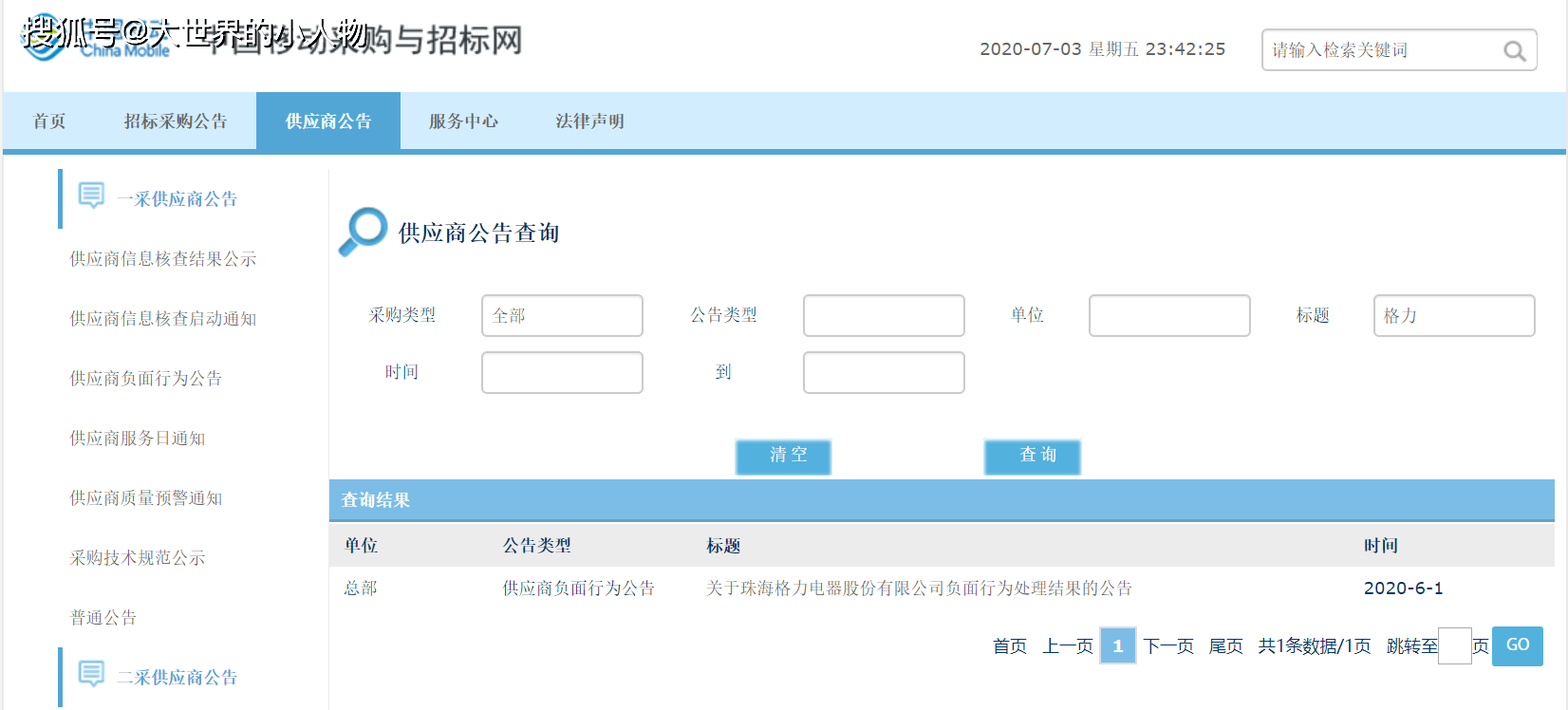Click the 一采供应商公告 message icon
The image size is (1568, 710).
(x=91, y=196)
